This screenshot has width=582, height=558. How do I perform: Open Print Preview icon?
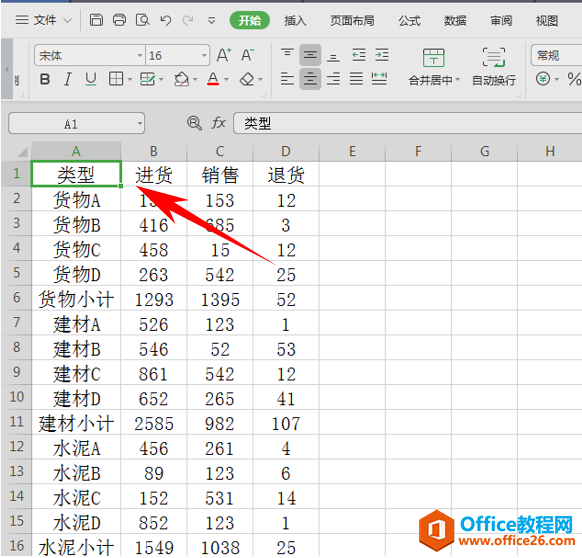click(x=143, y=20)
